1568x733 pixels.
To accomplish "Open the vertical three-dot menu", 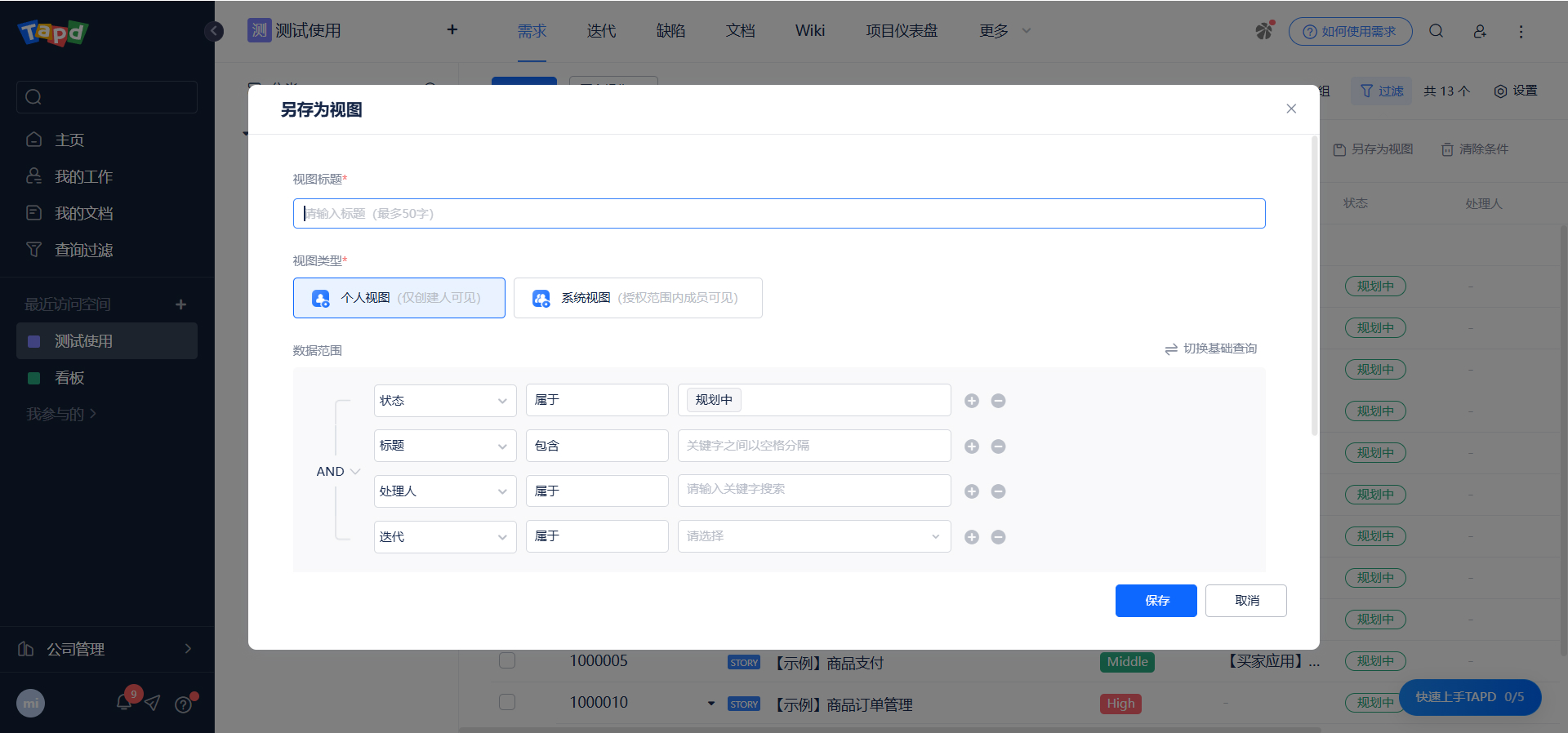I will coord(1521,31).
